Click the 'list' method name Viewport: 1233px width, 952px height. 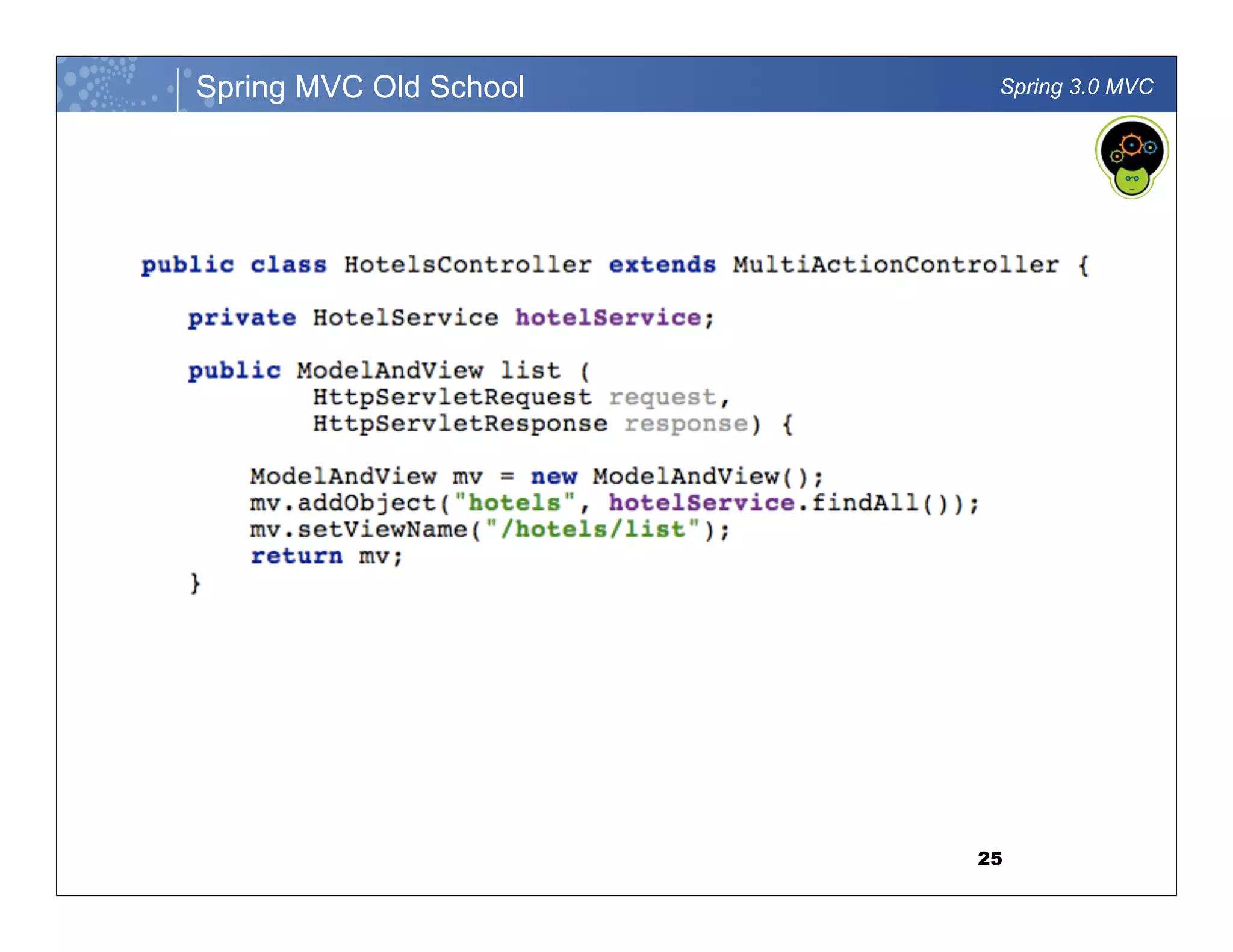[x=530, y=371]
